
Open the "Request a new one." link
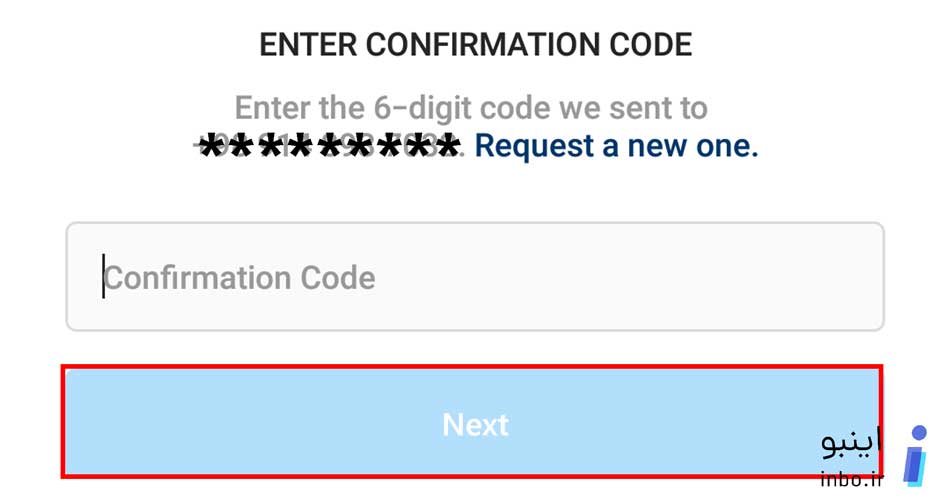[x=616, y=145]
